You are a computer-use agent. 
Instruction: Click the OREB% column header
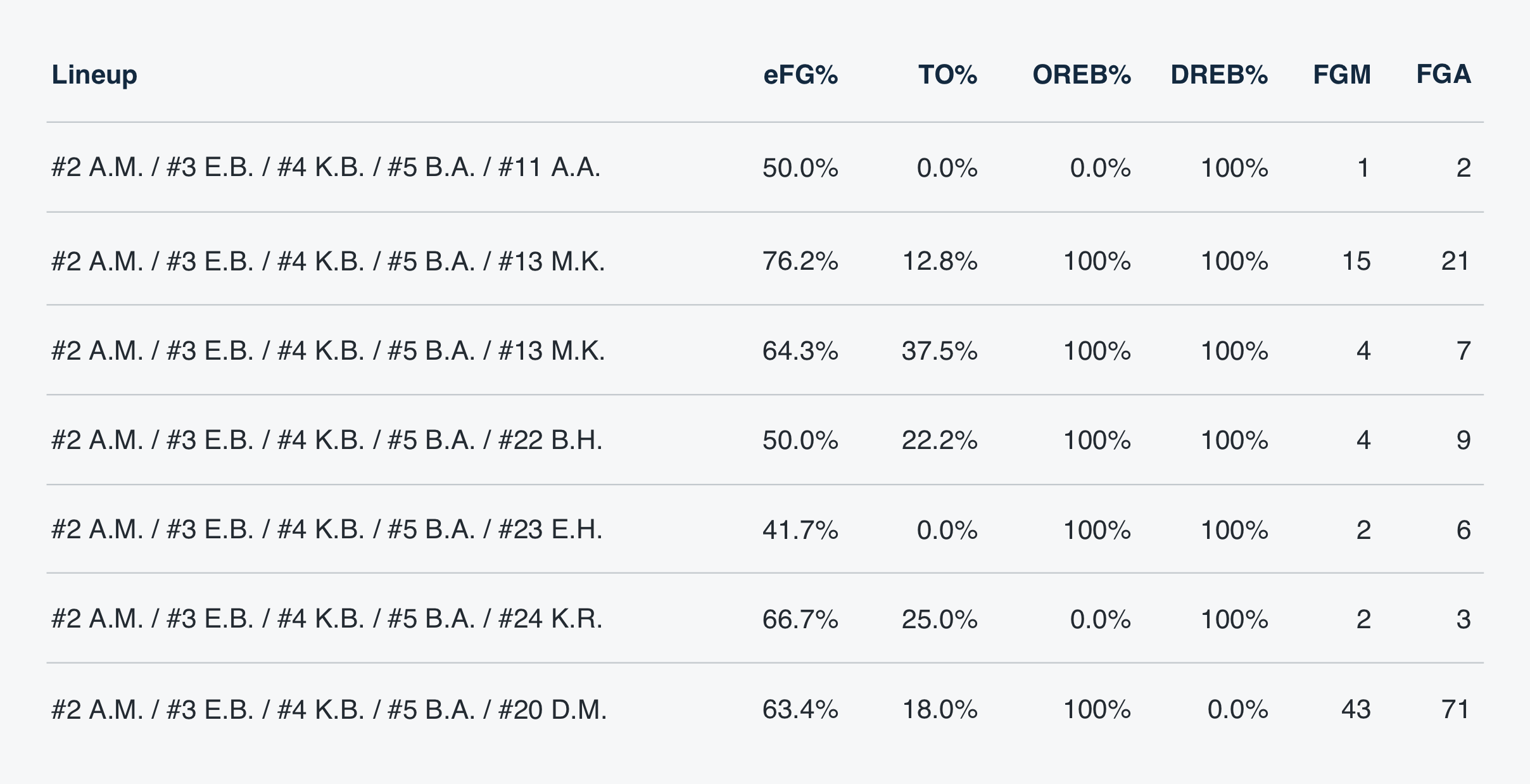(x=1081, y=75)
